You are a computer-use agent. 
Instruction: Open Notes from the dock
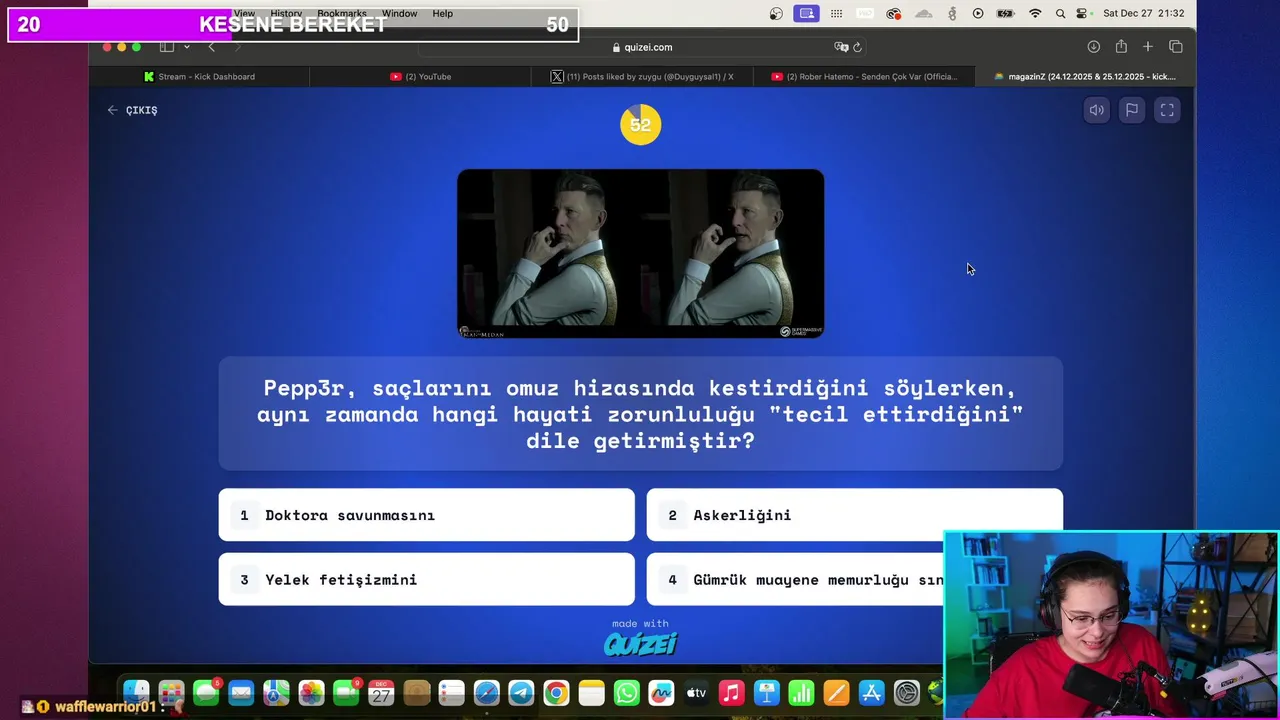591,692
